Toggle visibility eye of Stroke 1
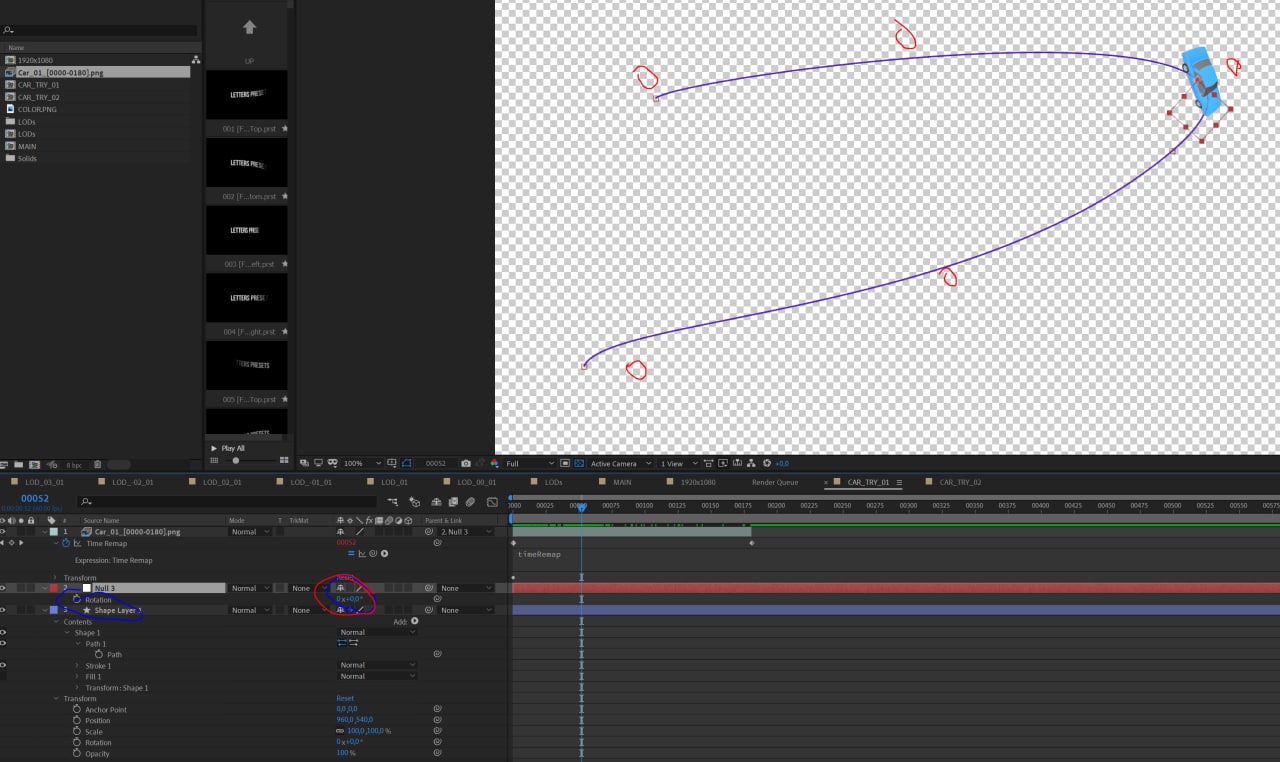Screen dimensions: 1280x762 pyautogui.click(x=3, y=665)
